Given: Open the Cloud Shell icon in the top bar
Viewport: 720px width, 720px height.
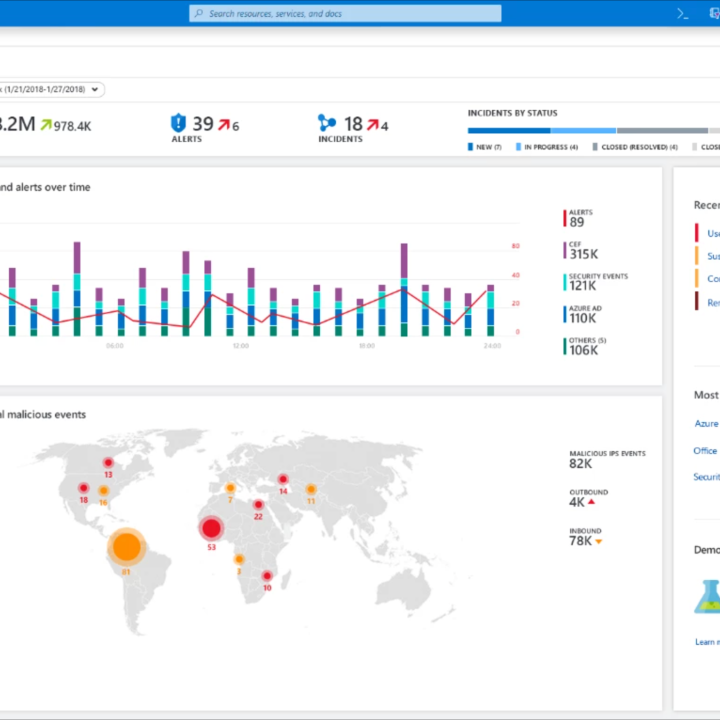Looking at the screenshot, I should coord(682,14).
